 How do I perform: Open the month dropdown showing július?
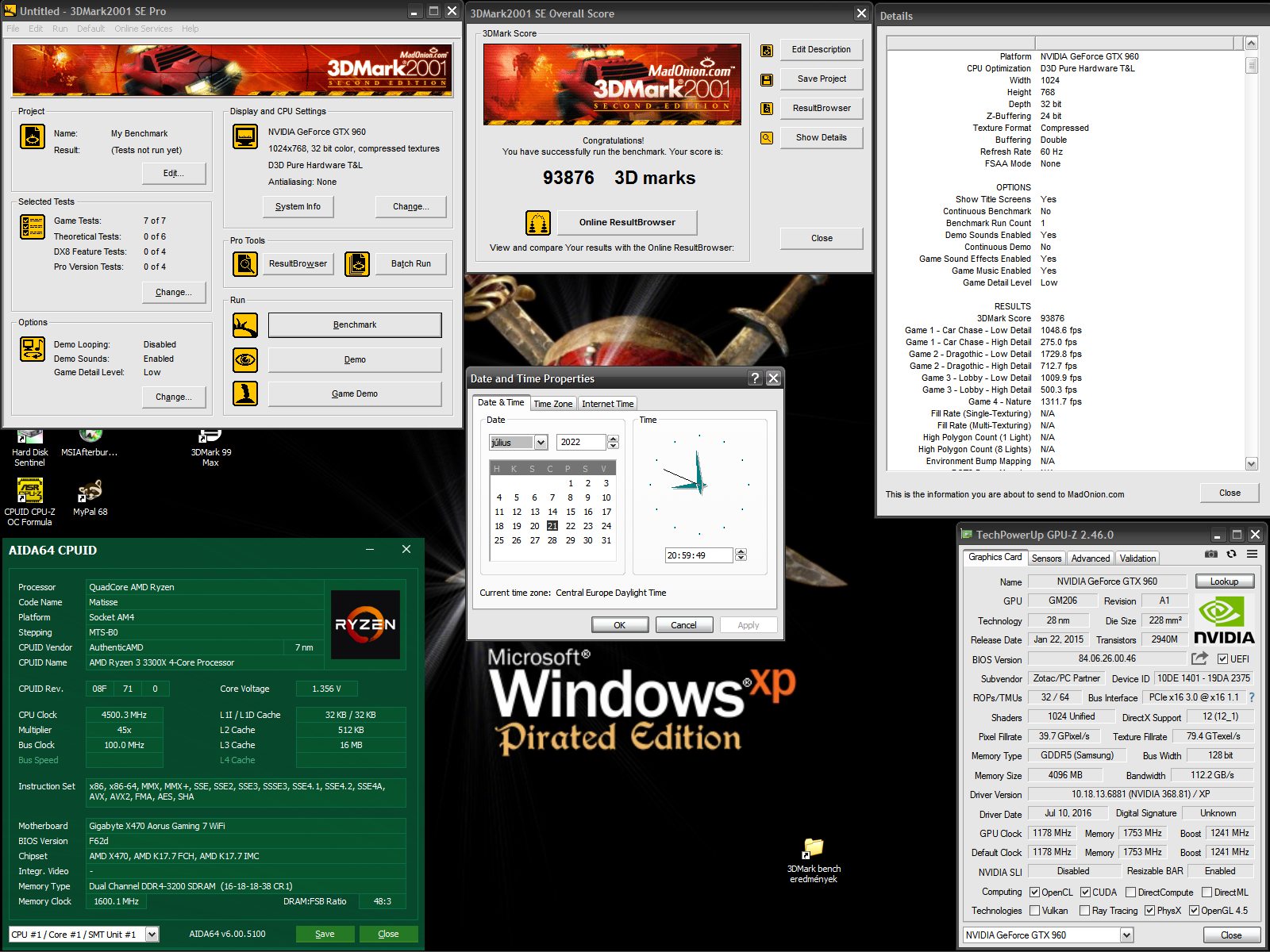point(541,443)
